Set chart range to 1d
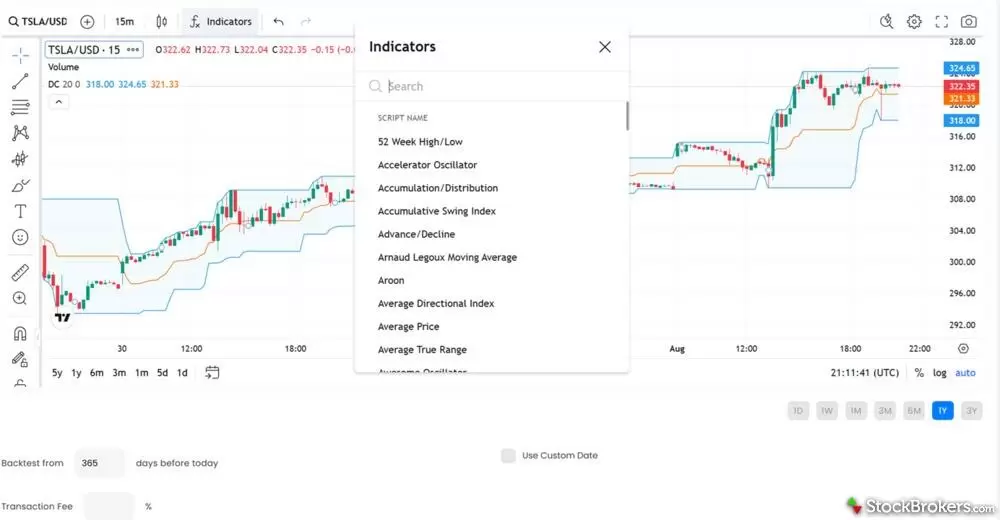 point(182,373)
